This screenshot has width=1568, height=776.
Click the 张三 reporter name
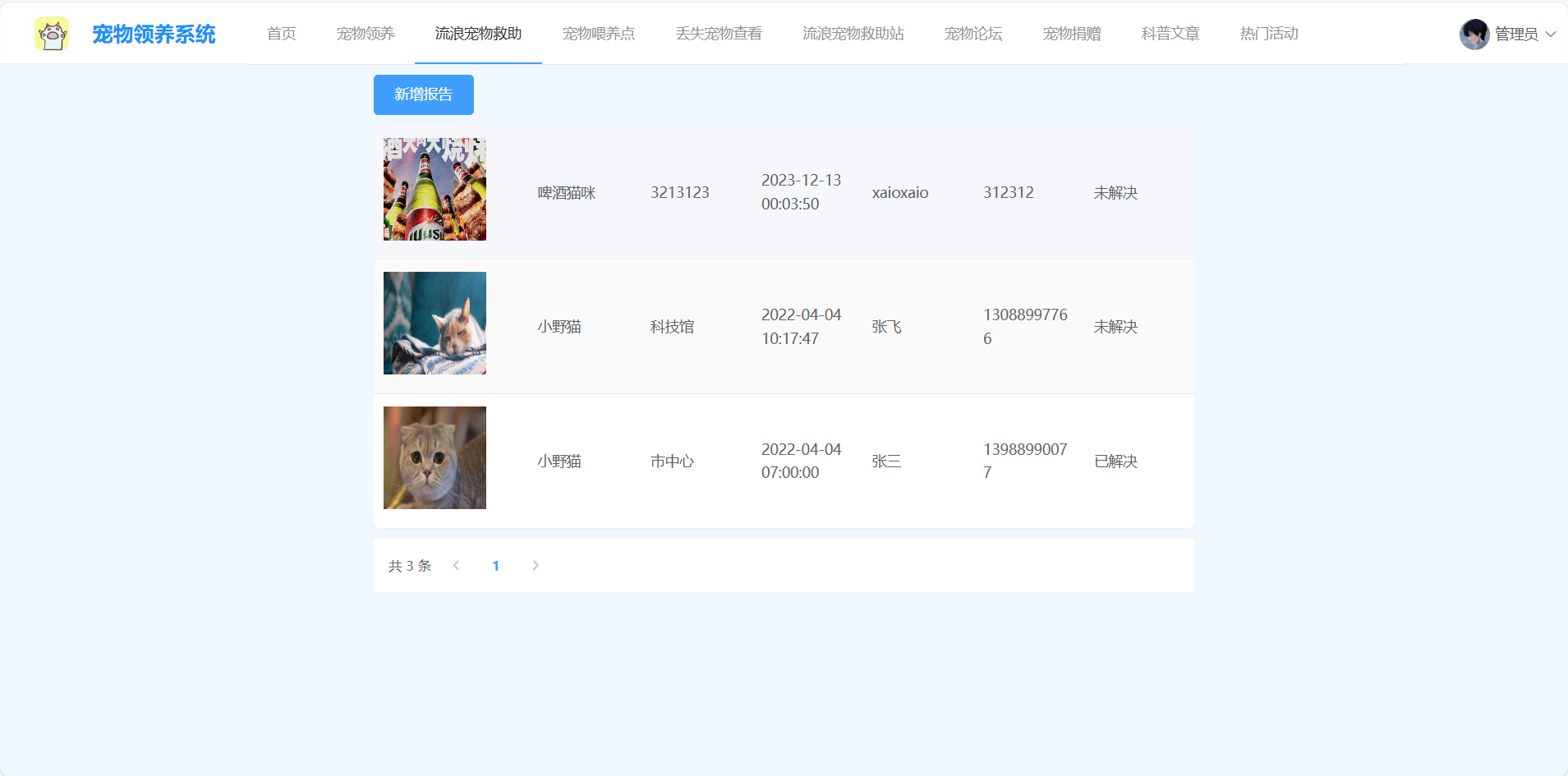point(886,461)
